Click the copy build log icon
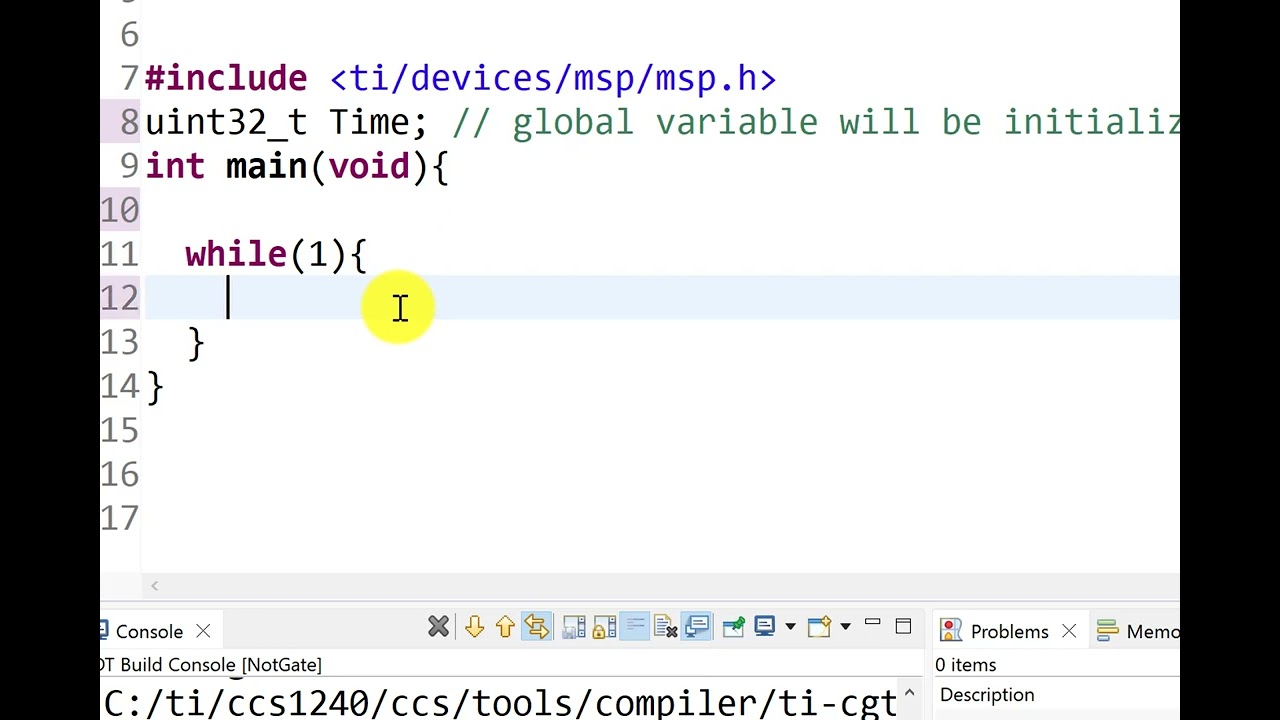The image size is (1280, 720). tap(574, 627)
